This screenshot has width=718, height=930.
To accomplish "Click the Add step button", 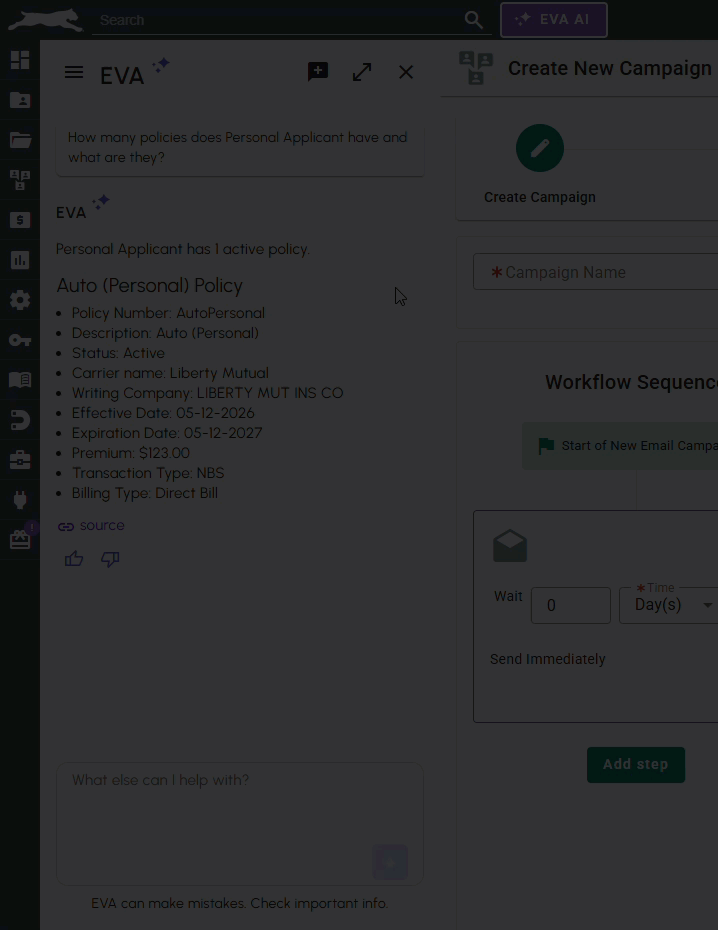I will point(636,765).
